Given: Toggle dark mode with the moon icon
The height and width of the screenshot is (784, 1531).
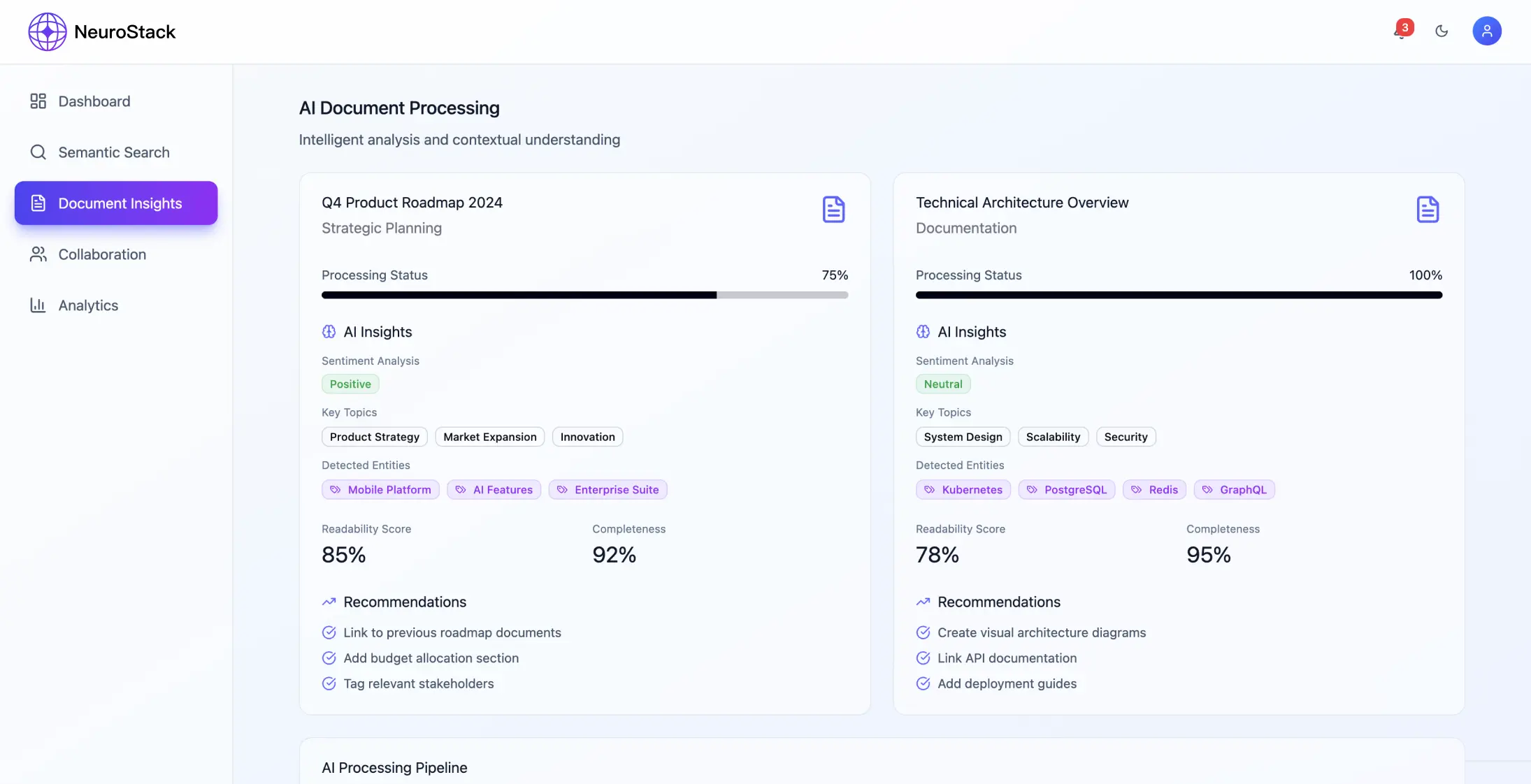Looking at the screenshot, I should tap(1442, 31).
